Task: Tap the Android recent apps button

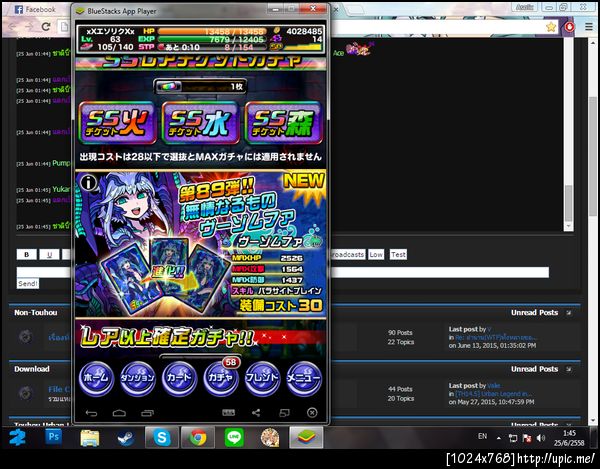Action: (147, 413)
